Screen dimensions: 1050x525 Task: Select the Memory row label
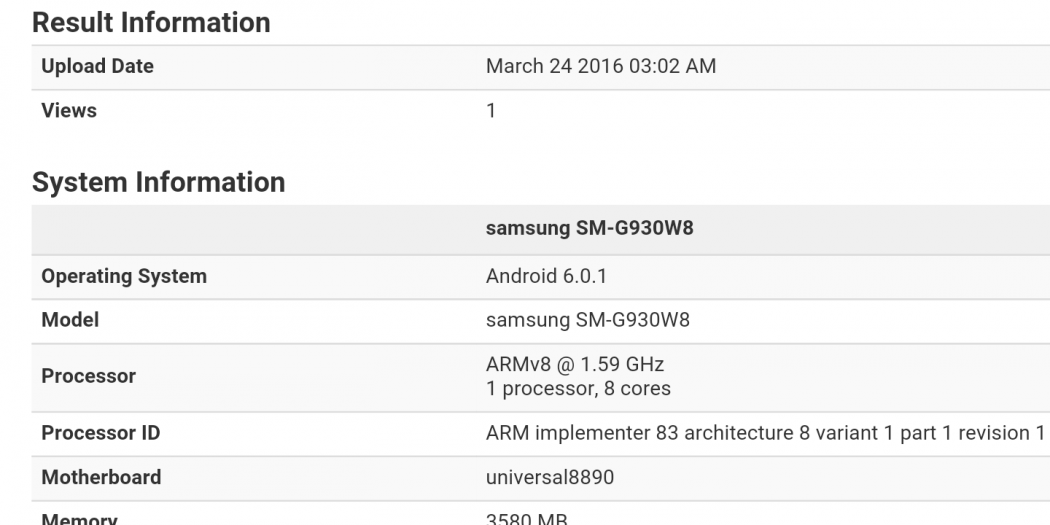point(79,519)
